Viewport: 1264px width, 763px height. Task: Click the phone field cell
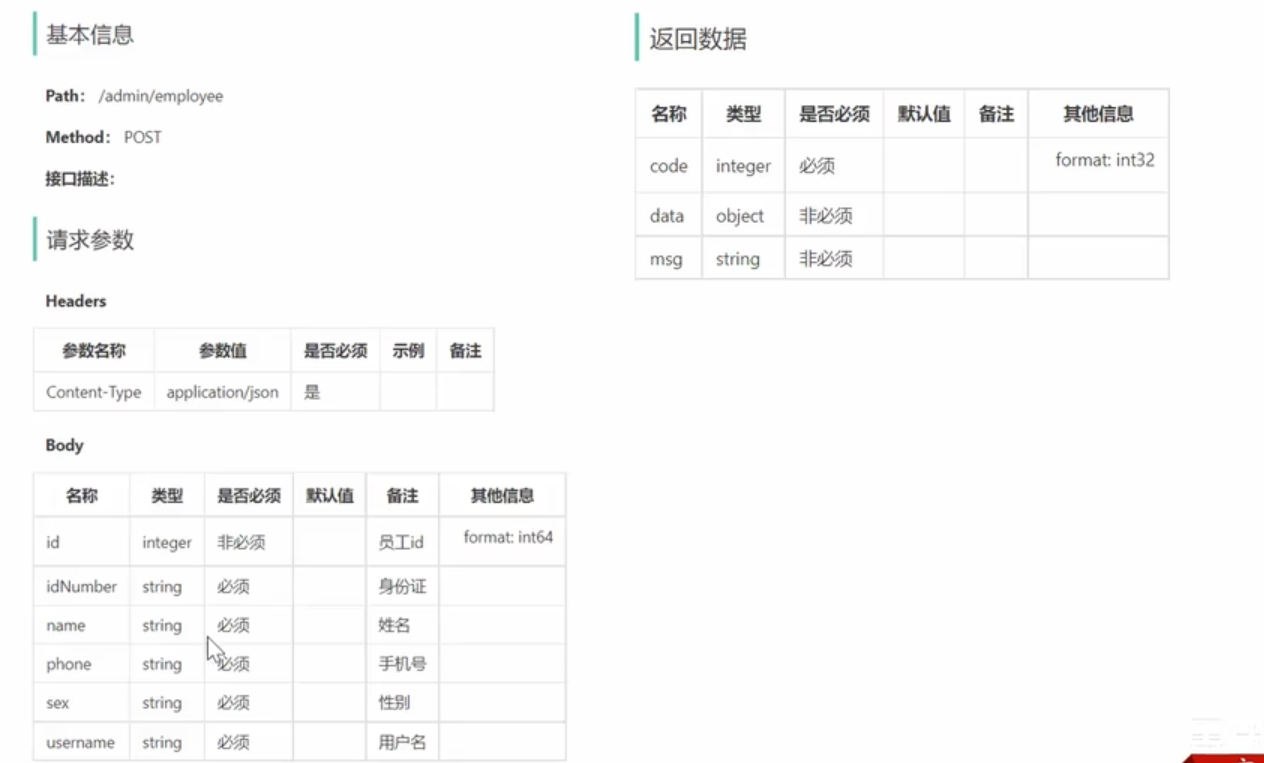tap(82, 664)
